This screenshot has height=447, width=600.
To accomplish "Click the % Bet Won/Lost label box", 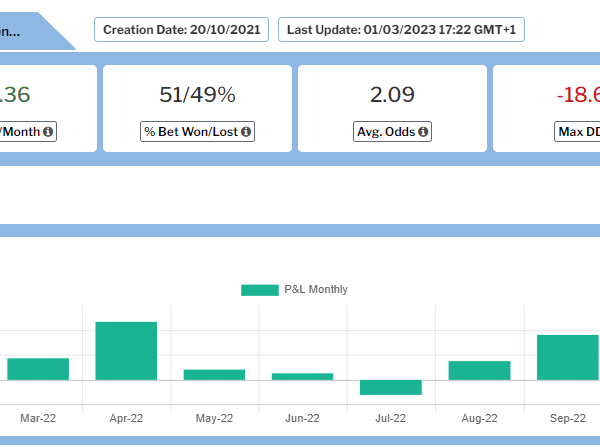I will point(197,132).
